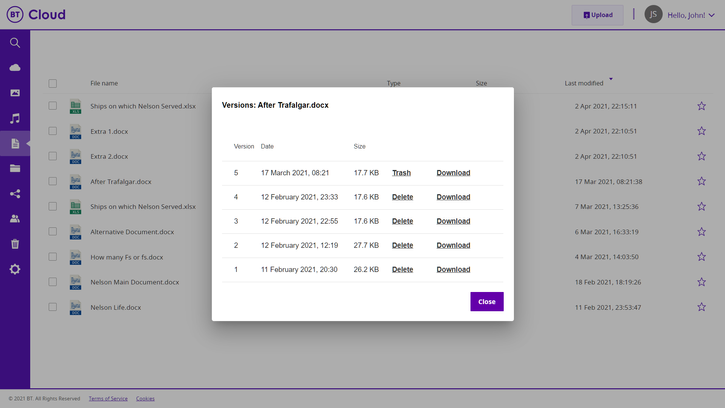The height and width of the screenshot is (408, 725).
Task: Trash version 5 of the document
Action: [x=401, y=173]
